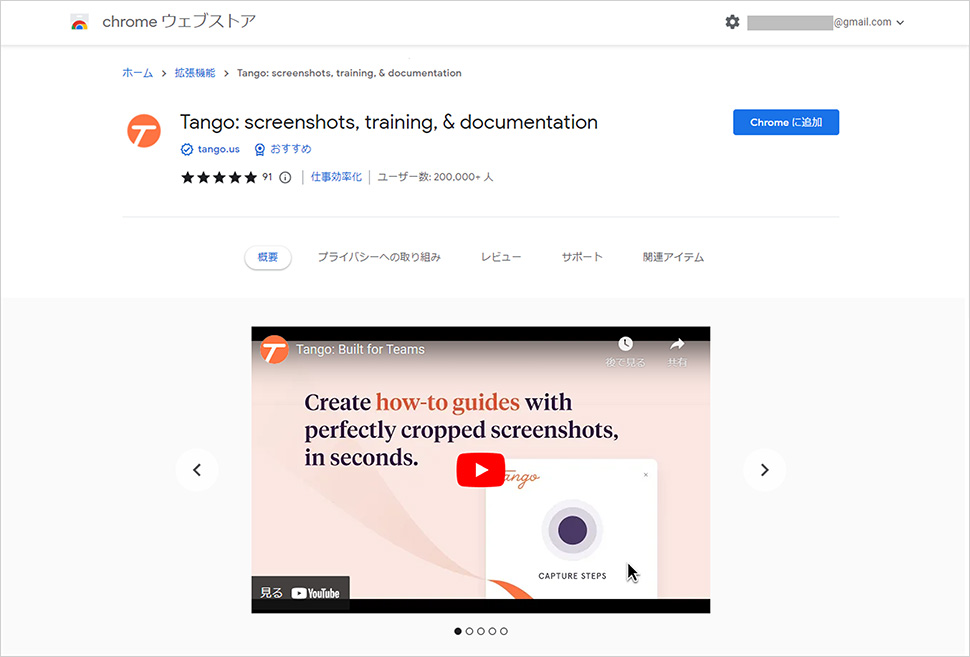The image size is (970, 657).
Task: Click the breadcrumb text Tango: screenshots, training, & documentation
Action: click(x=349, y=73)
